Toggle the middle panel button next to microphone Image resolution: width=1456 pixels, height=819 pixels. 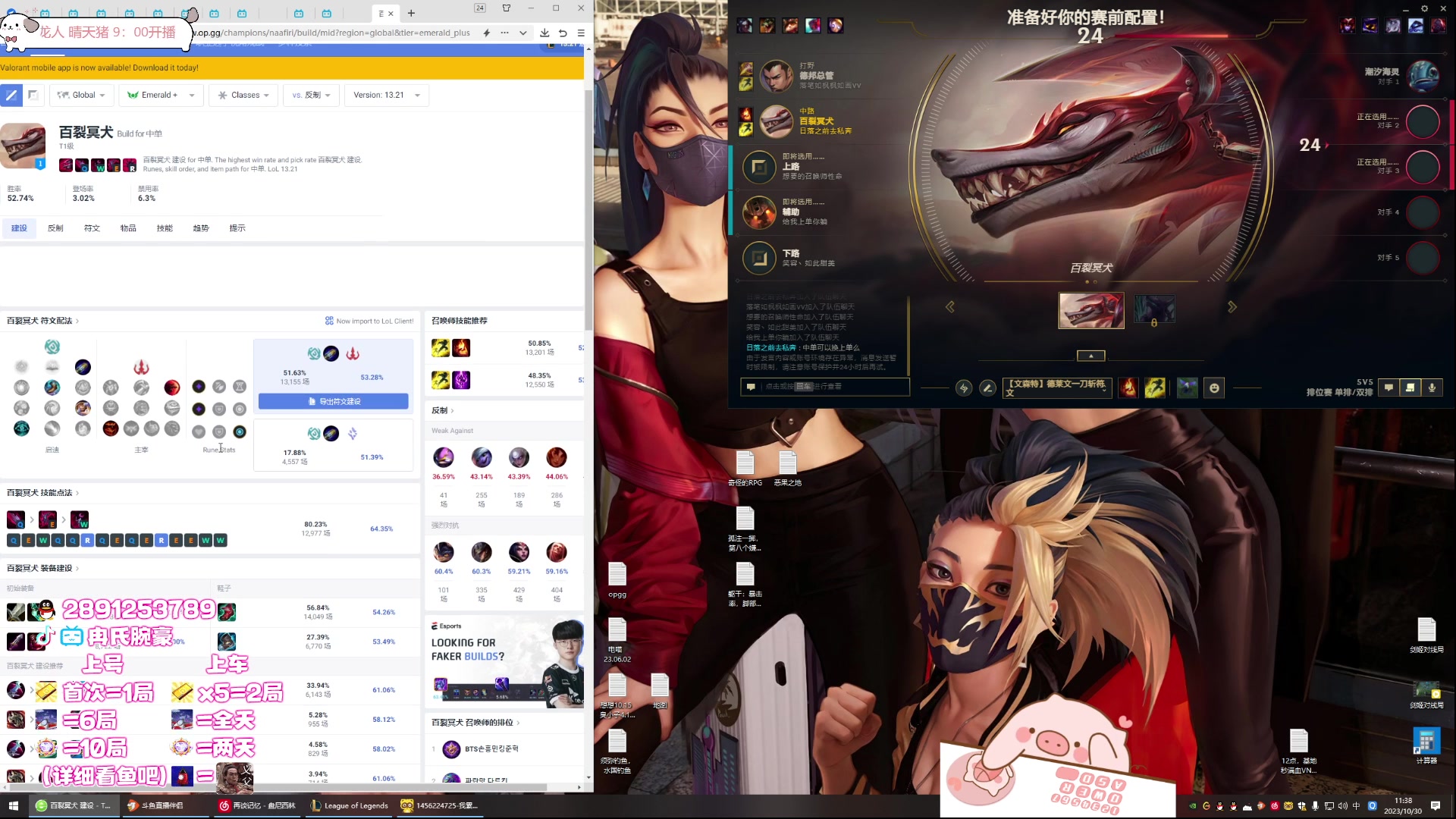point(1410,388)
